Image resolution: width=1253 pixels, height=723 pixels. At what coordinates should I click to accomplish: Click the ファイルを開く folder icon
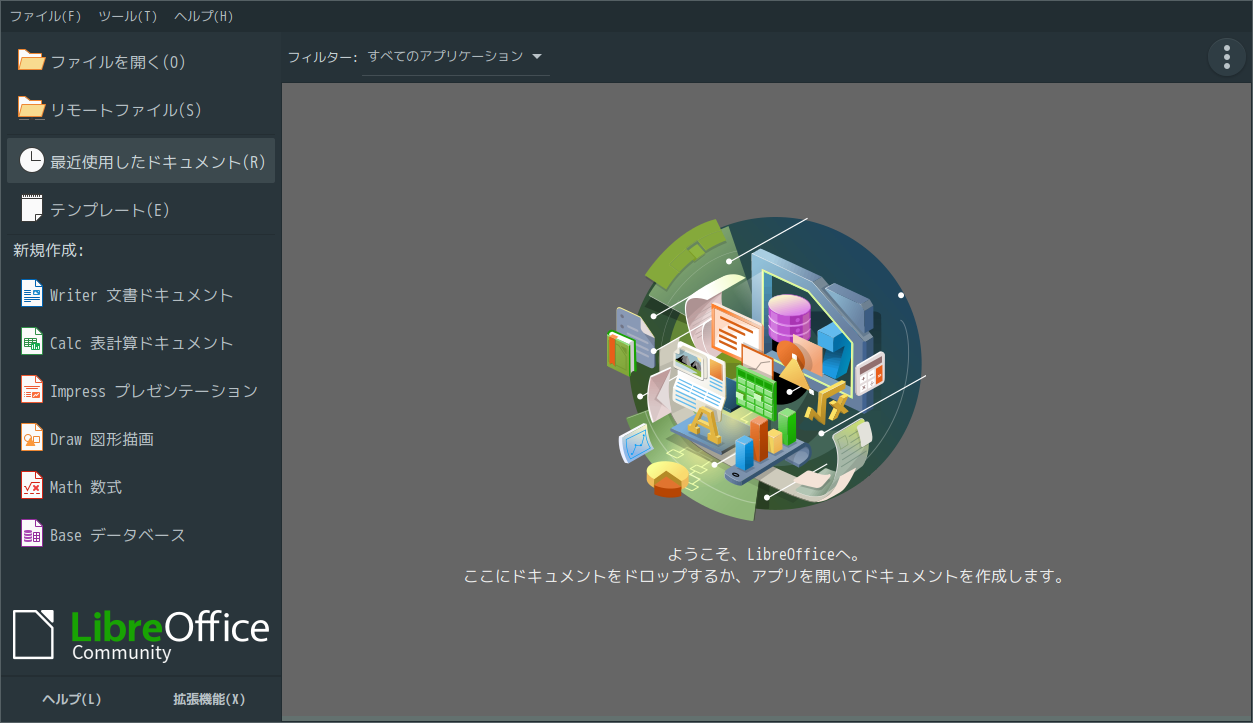tap(32, 61)
